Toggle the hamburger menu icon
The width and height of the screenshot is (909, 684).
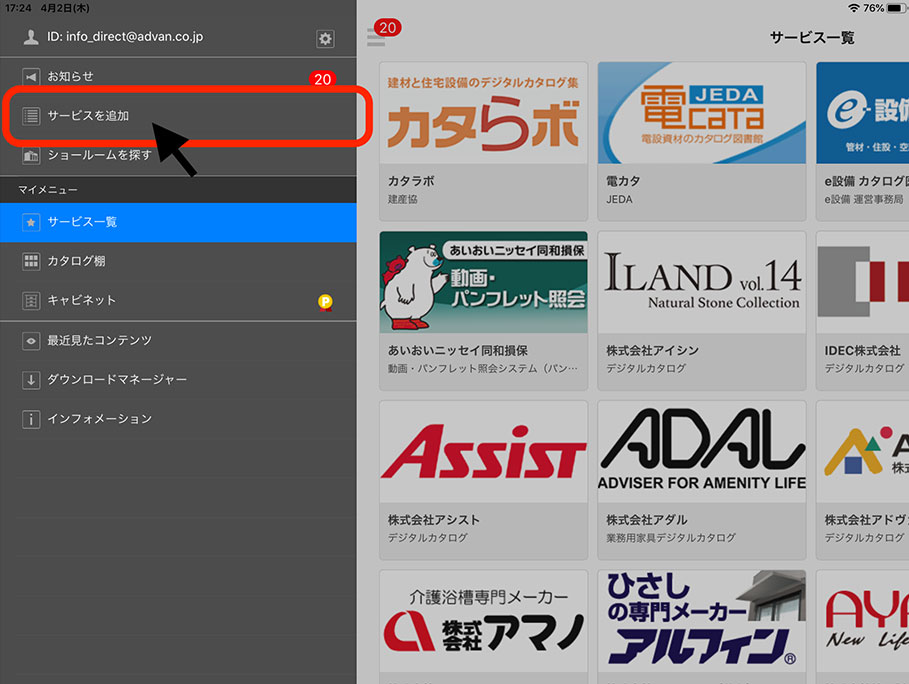376,38
